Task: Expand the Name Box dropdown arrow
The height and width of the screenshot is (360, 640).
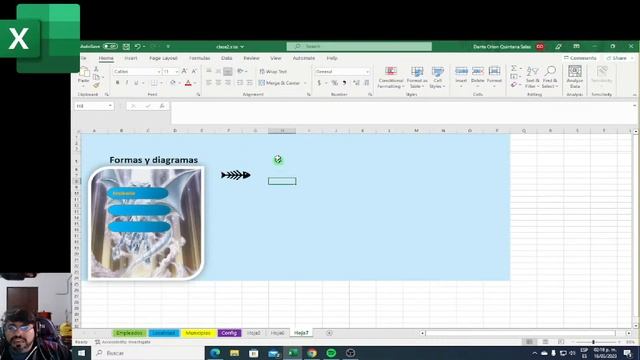Action: (110, 106)
